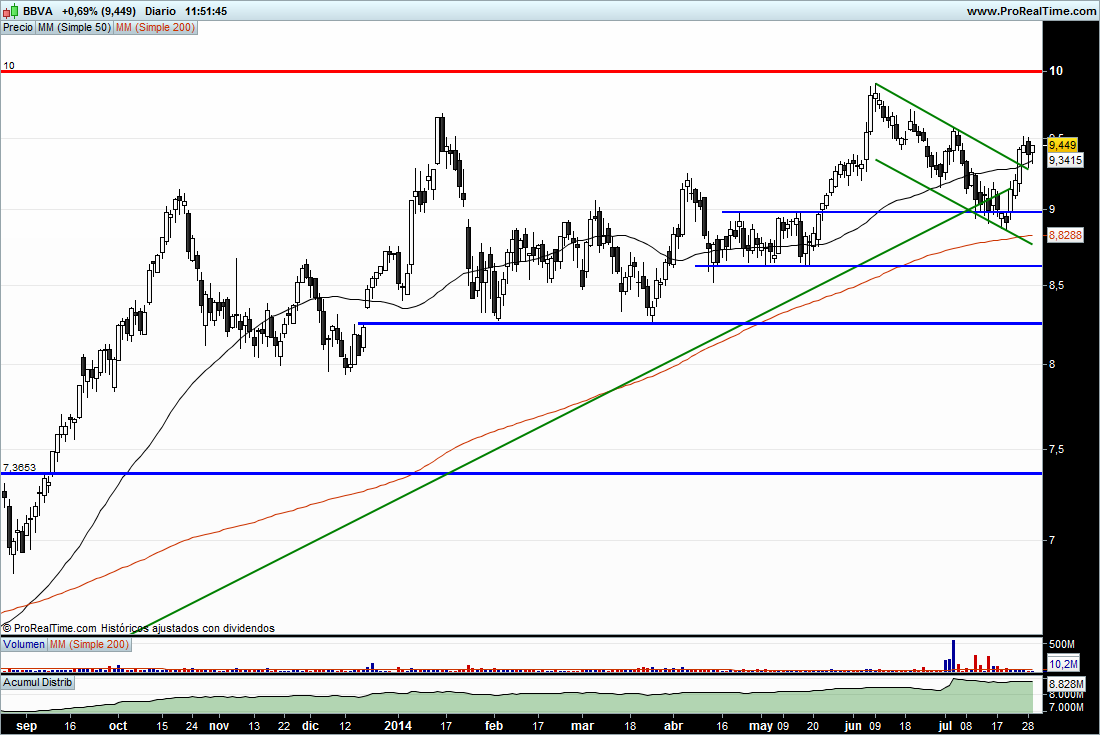Select the BBVA ticker name

click(x=37, y=11)
